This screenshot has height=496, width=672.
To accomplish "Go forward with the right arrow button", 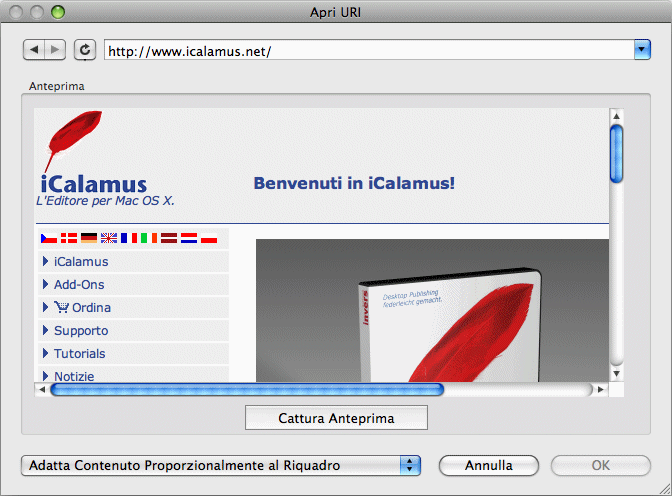I will point(55,50).
